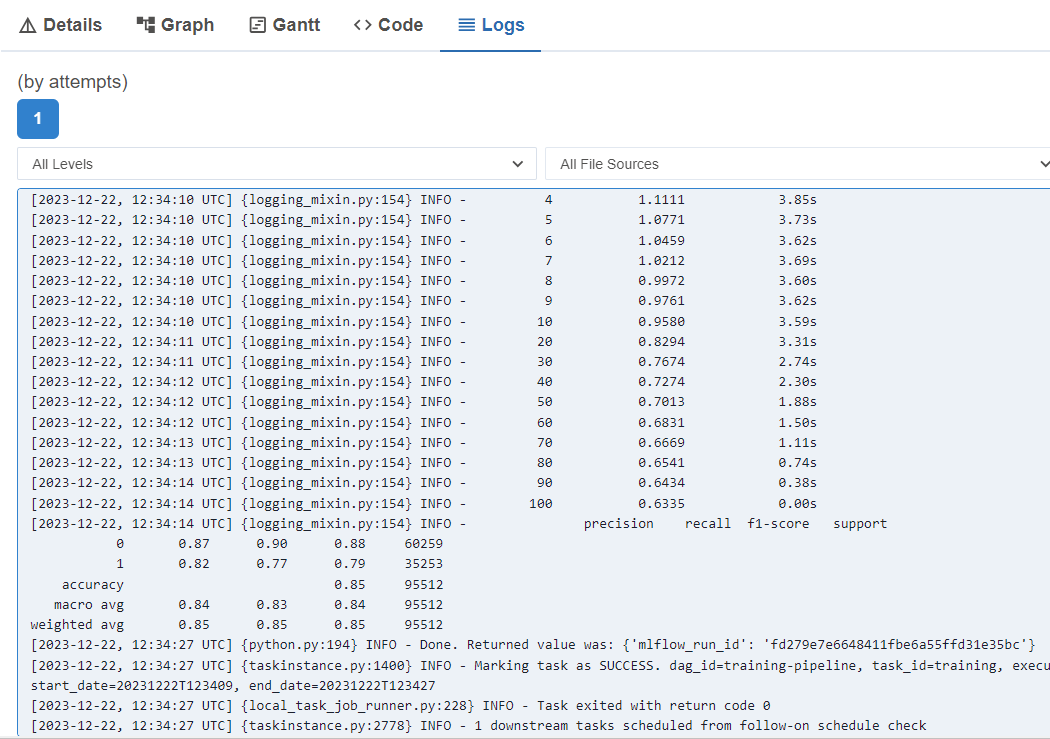Click the log line with loss 0.6335

click(x=423, y=503)
